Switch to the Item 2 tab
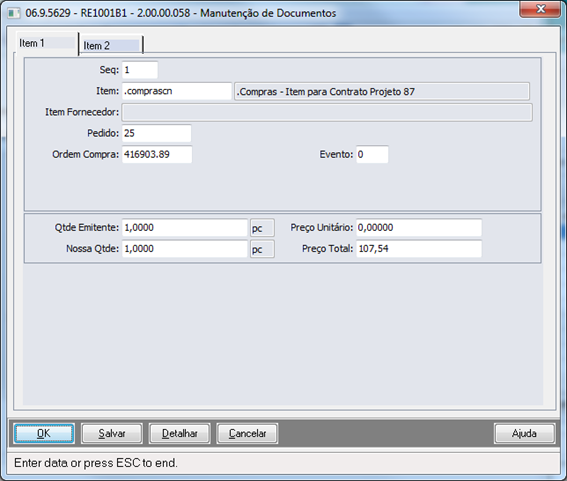 click(x=111, y=46)
